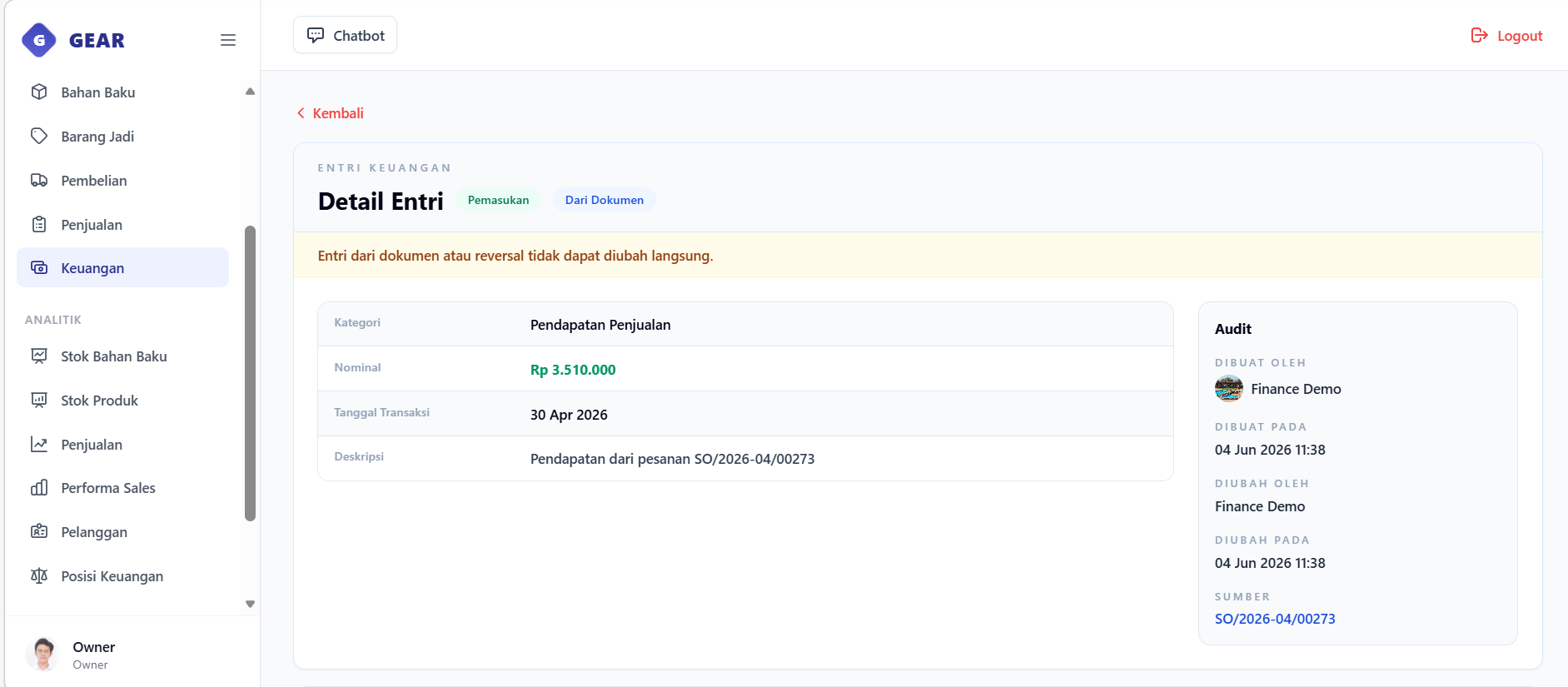
Task: Click the Deskripsi field label
Action: click(359, 456)
